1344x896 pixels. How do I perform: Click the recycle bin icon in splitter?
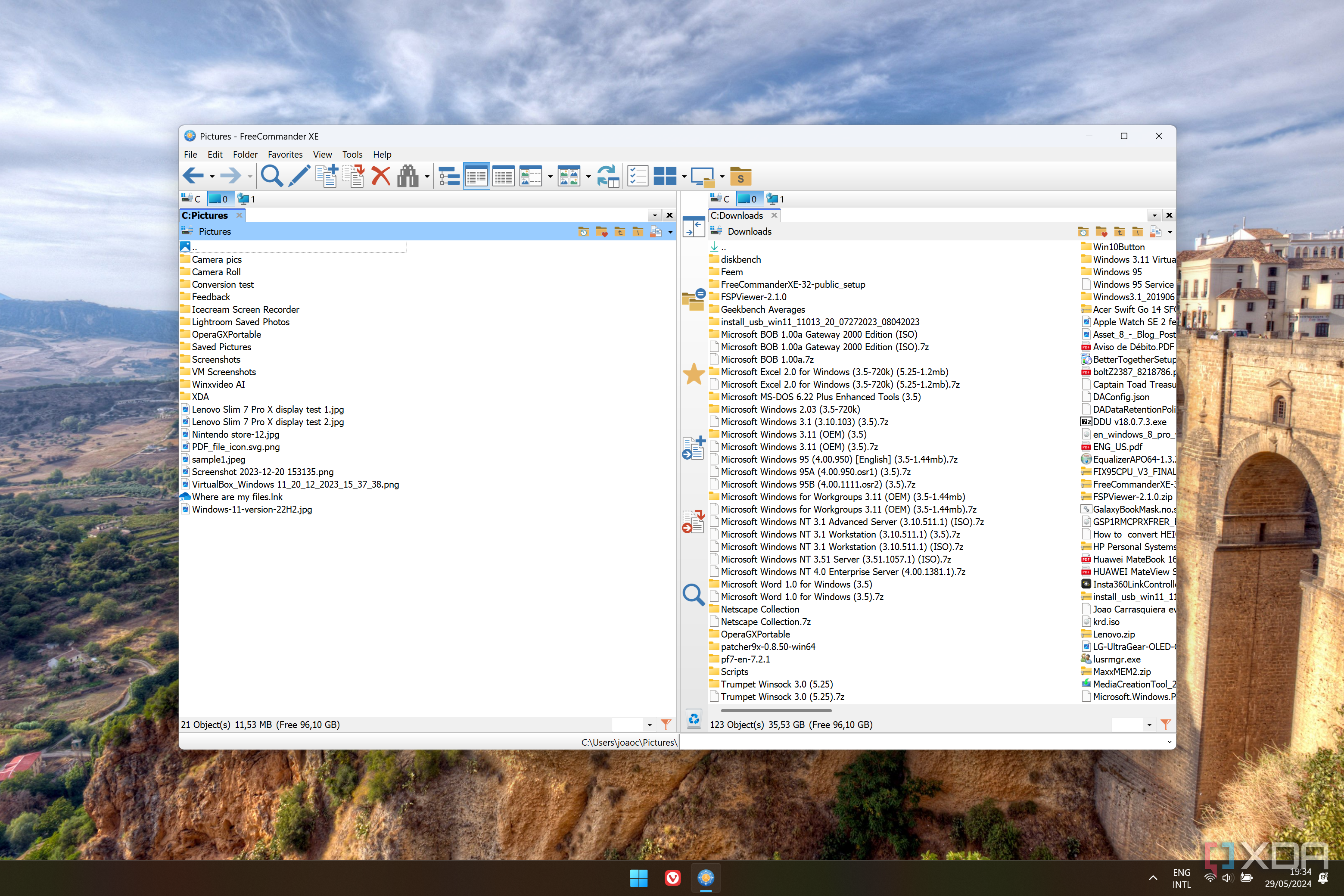tap(694, 719)
